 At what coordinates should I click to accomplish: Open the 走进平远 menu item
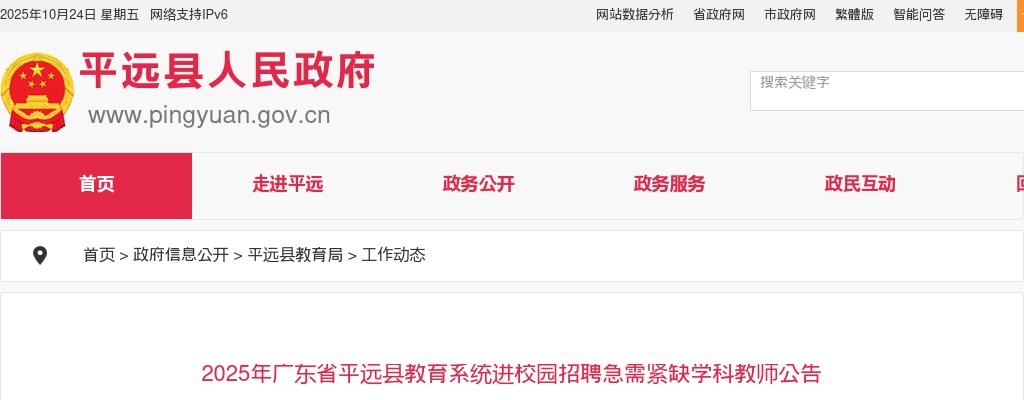(x=288, y=184)
